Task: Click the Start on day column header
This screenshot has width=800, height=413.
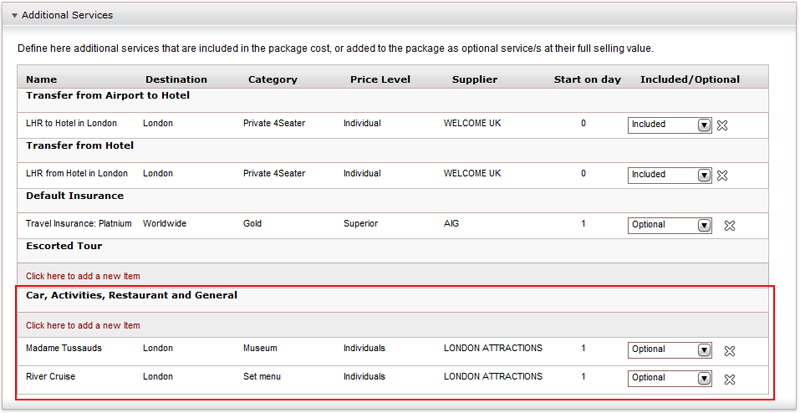Action: click(x=587, y=80)
